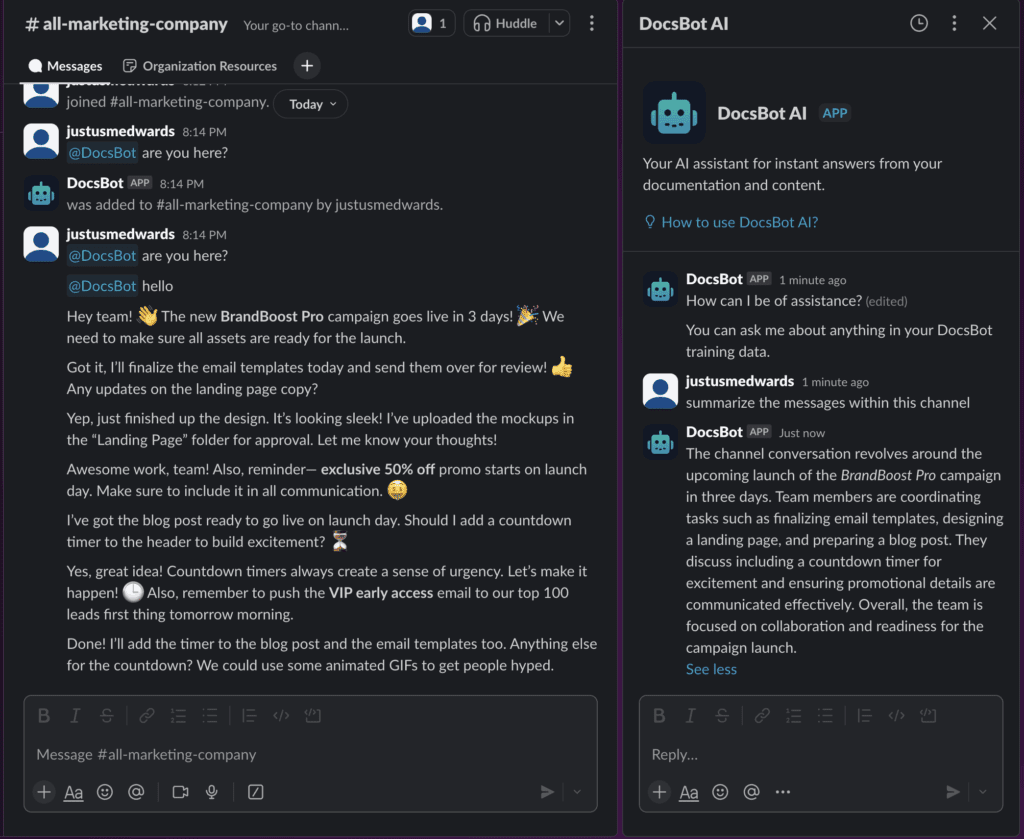Switch to the Organization Resources tab
Screen dimensions: 1024x839
pos(200,66)
